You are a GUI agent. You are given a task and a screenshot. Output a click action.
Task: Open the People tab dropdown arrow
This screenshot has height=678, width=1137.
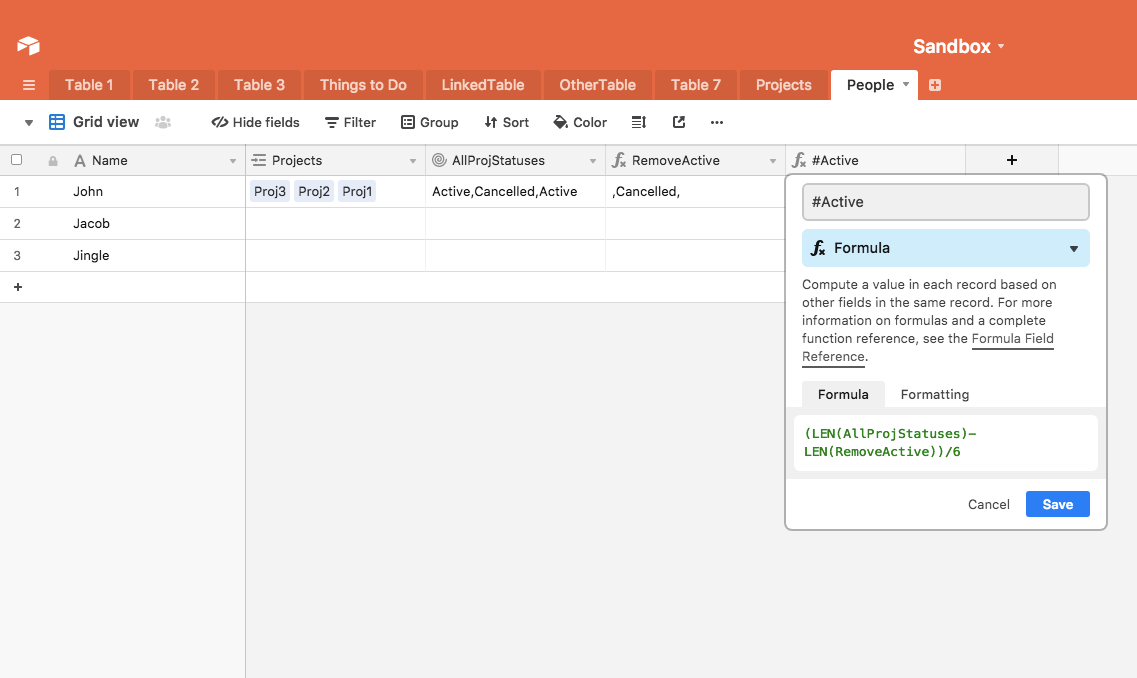click(x=906, y=85)
